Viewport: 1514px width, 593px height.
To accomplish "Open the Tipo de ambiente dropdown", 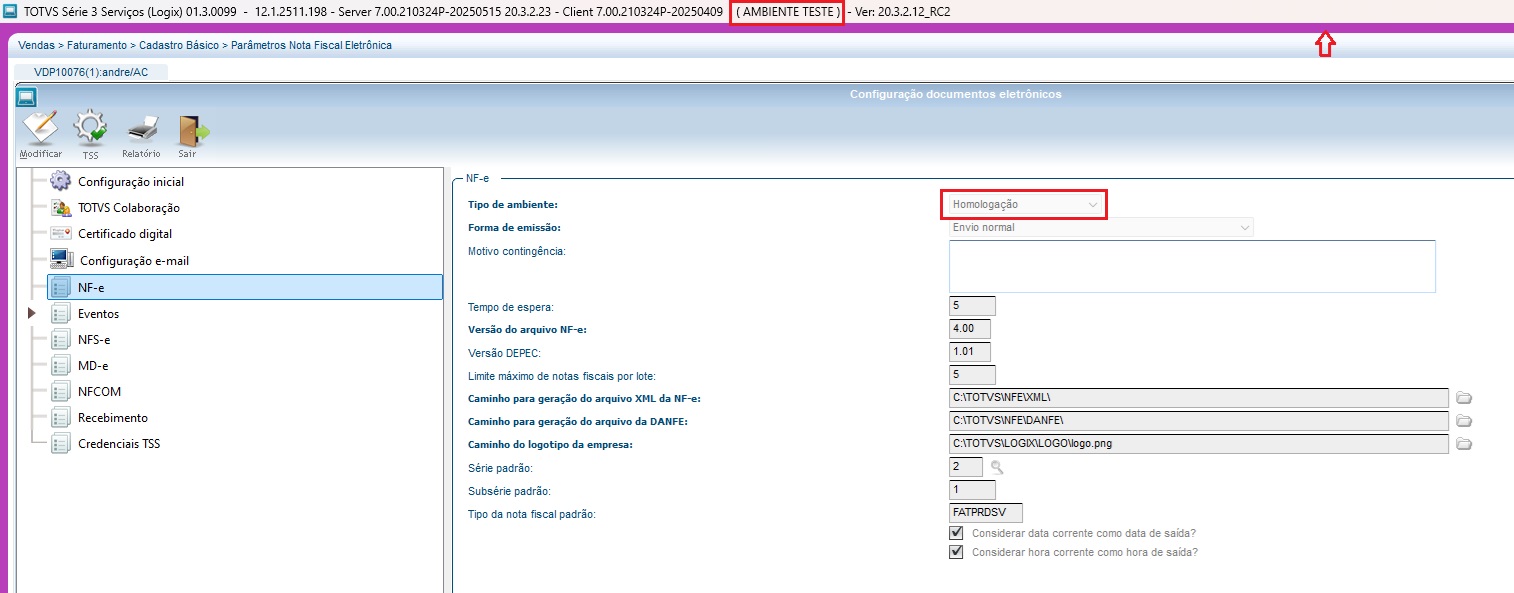I will click(1024, 204).
